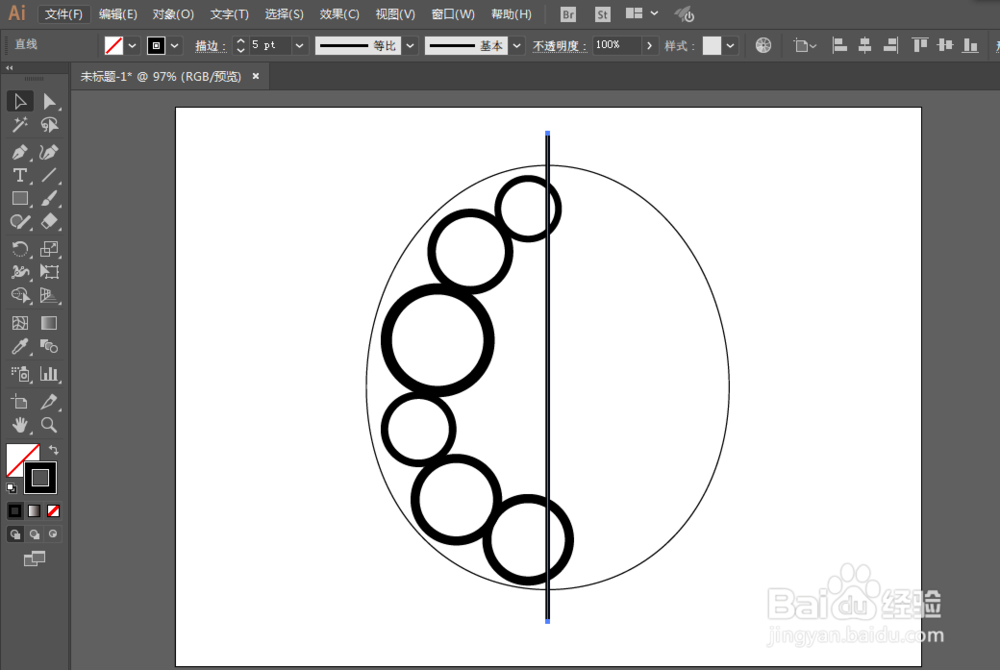Screen dimensions: 1000x670
Task: Open the 文件 menu
Action: coord(63,14)
